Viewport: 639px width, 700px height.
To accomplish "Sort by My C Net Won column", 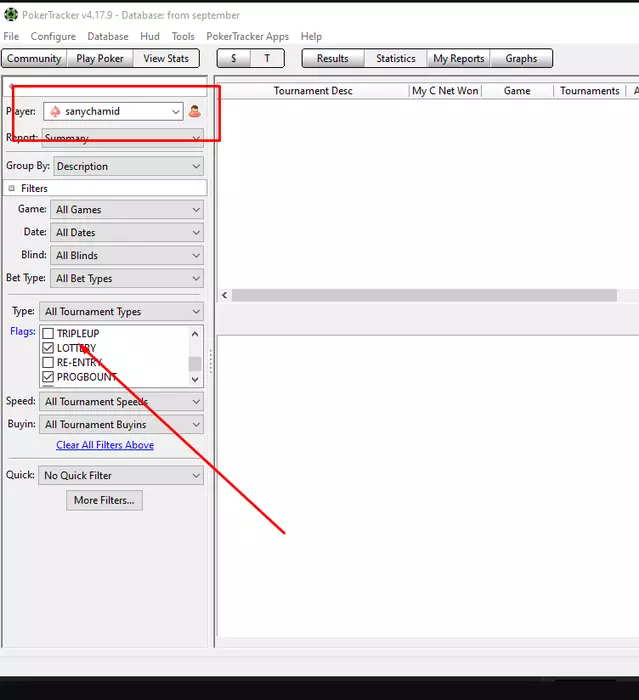I will coord(445,91).
